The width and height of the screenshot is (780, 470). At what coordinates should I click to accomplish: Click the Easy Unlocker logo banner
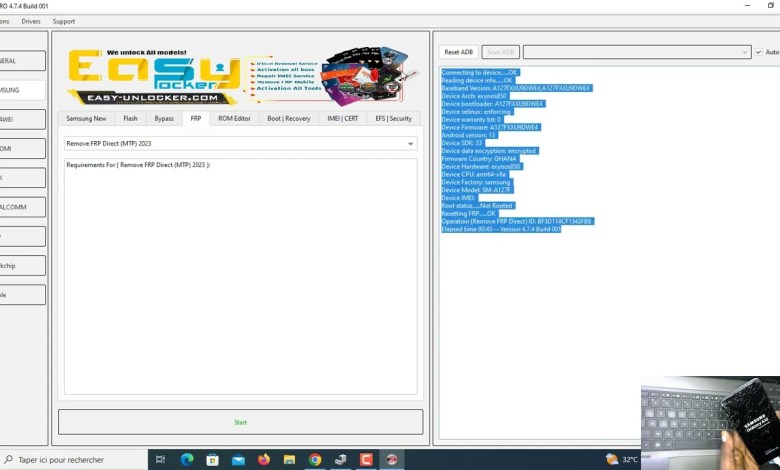pyautogui.click(x=242, y=77)
